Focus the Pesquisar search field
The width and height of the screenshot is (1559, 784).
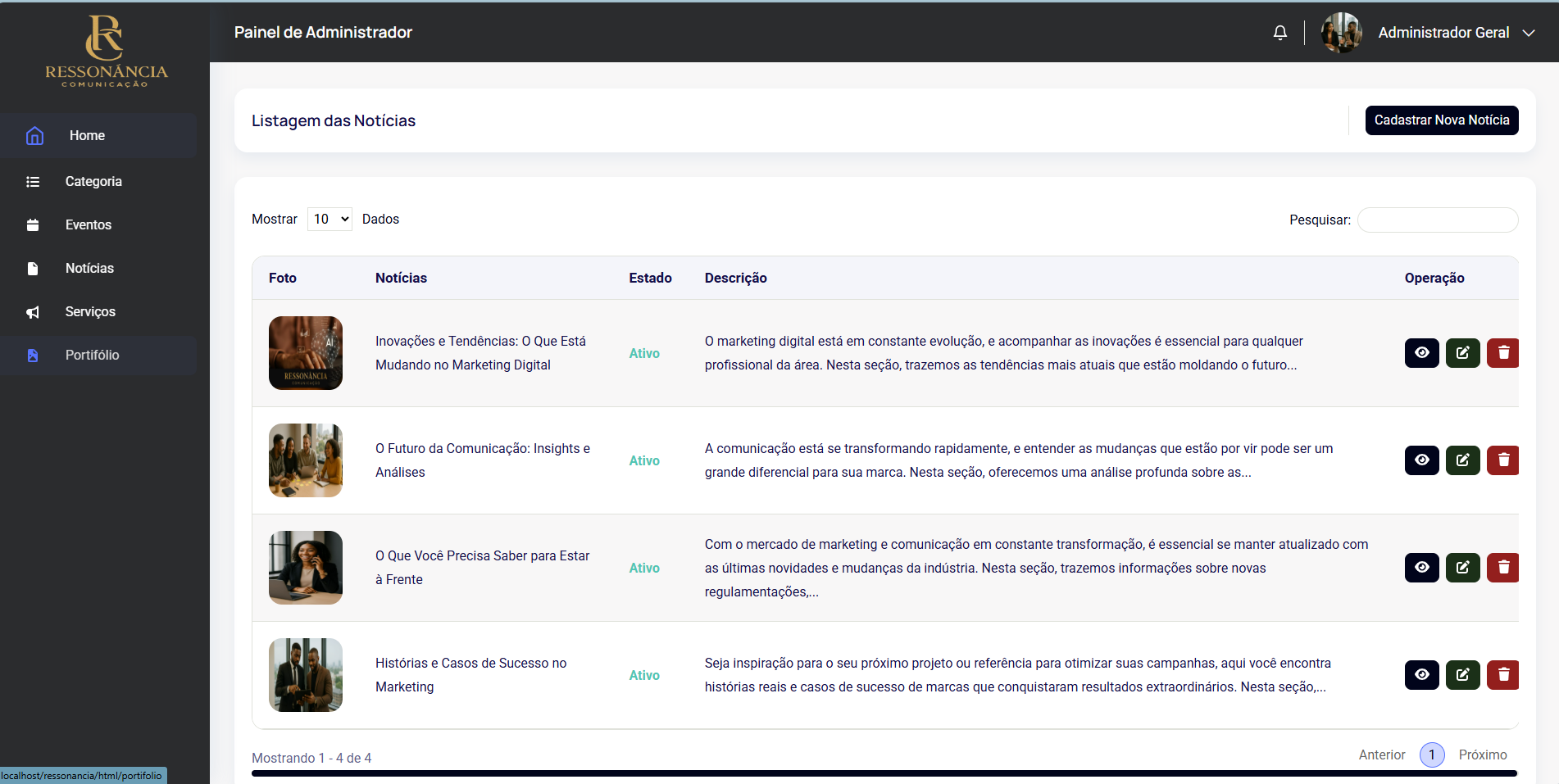coord(1437,220)
